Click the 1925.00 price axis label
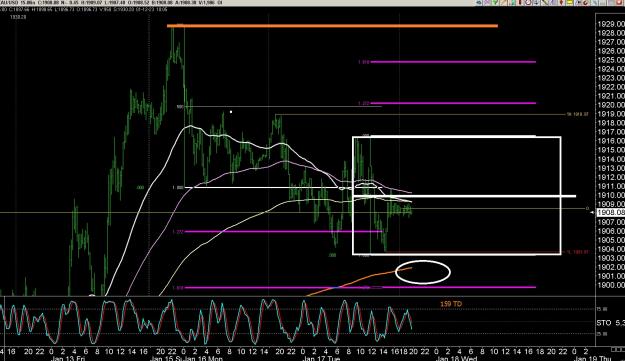 coord(611,60)
